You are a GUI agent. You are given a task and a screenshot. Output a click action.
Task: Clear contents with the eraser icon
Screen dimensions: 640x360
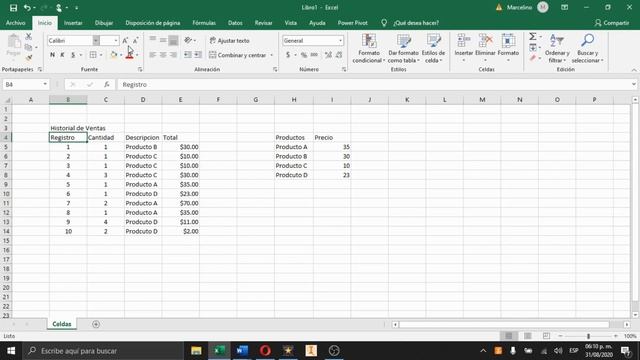pos(533,58)
